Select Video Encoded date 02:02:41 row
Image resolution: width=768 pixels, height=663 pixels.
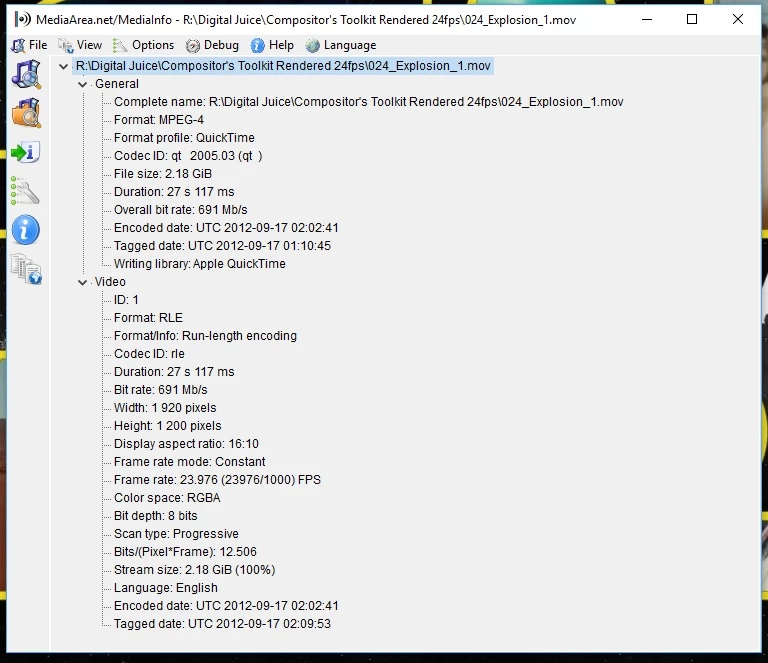[x=226, y=606]
